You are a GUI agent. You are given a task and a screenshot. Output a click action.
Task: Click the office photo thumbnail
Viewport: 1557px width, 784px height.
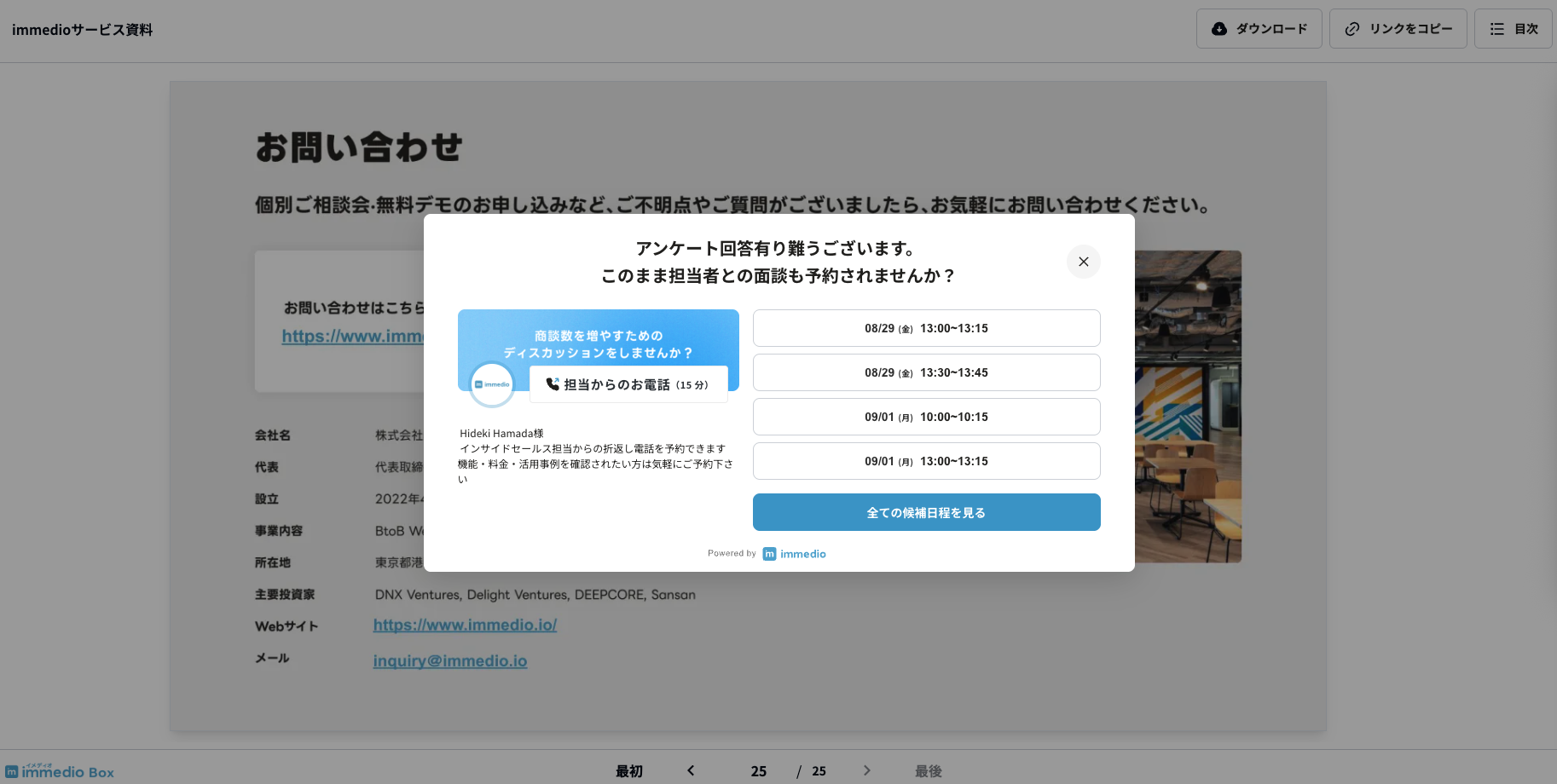1188,406
